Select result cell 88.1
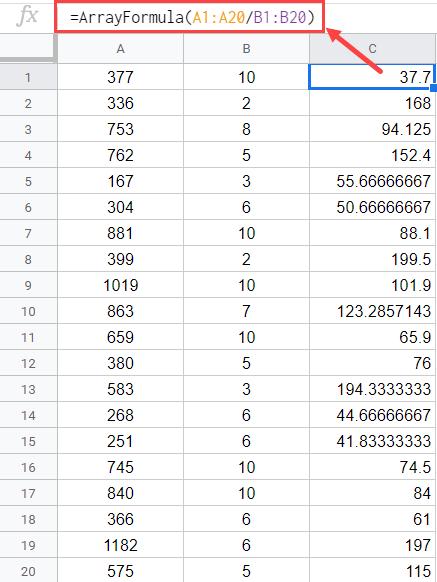 (x=372, y=233)
